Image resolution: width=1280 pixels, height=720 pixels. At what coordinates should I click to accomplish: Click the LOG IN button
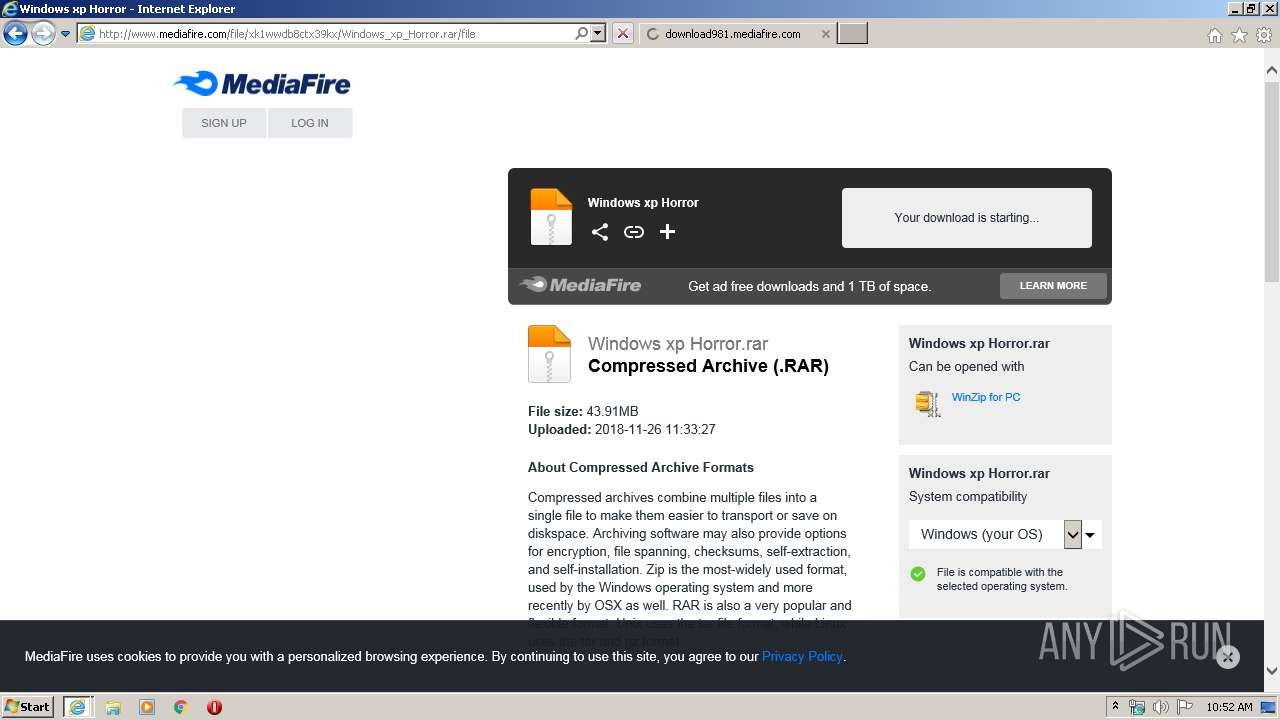click(x=310, y=123)
